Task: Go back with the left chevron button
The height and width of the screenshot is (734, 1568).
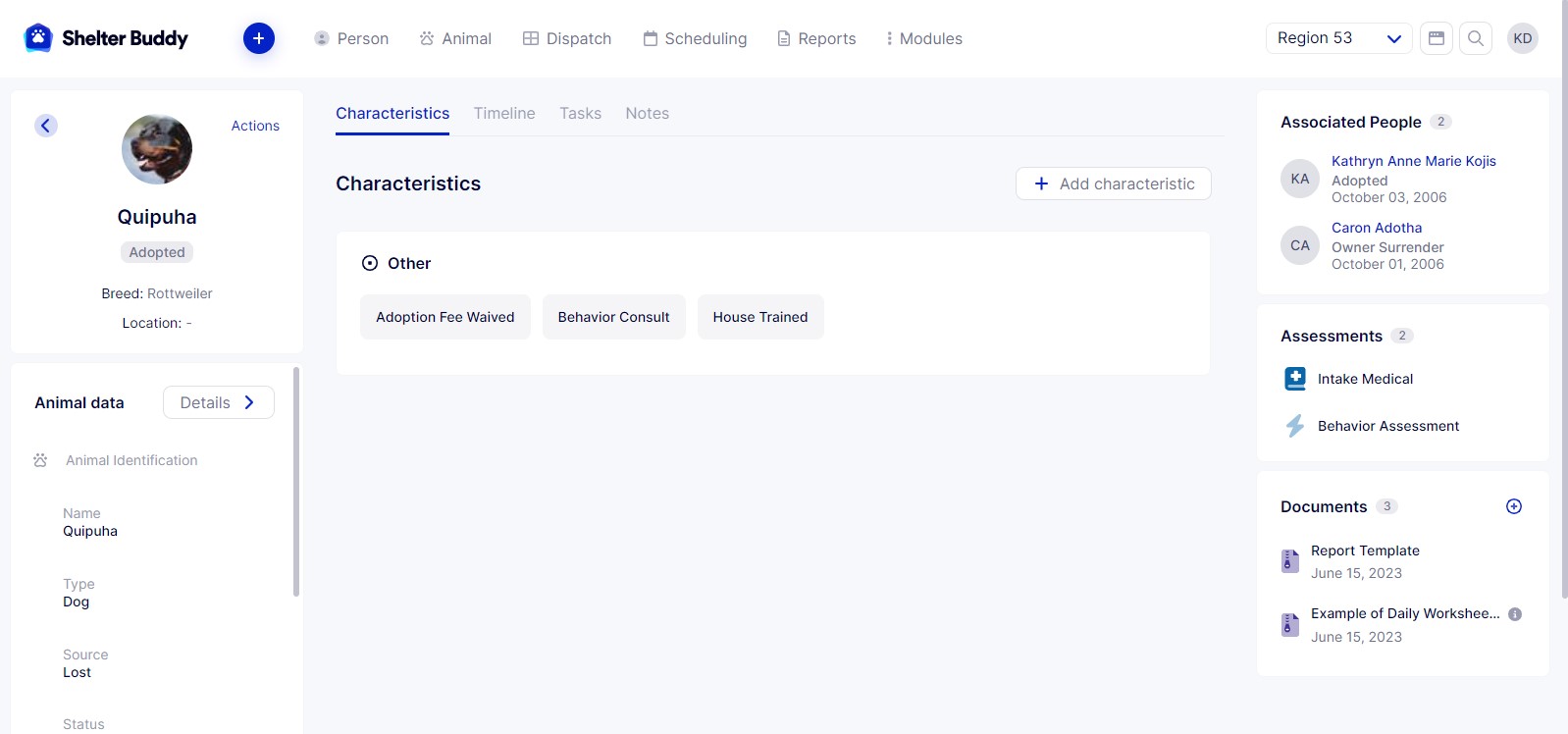Action: click(46, 126)
